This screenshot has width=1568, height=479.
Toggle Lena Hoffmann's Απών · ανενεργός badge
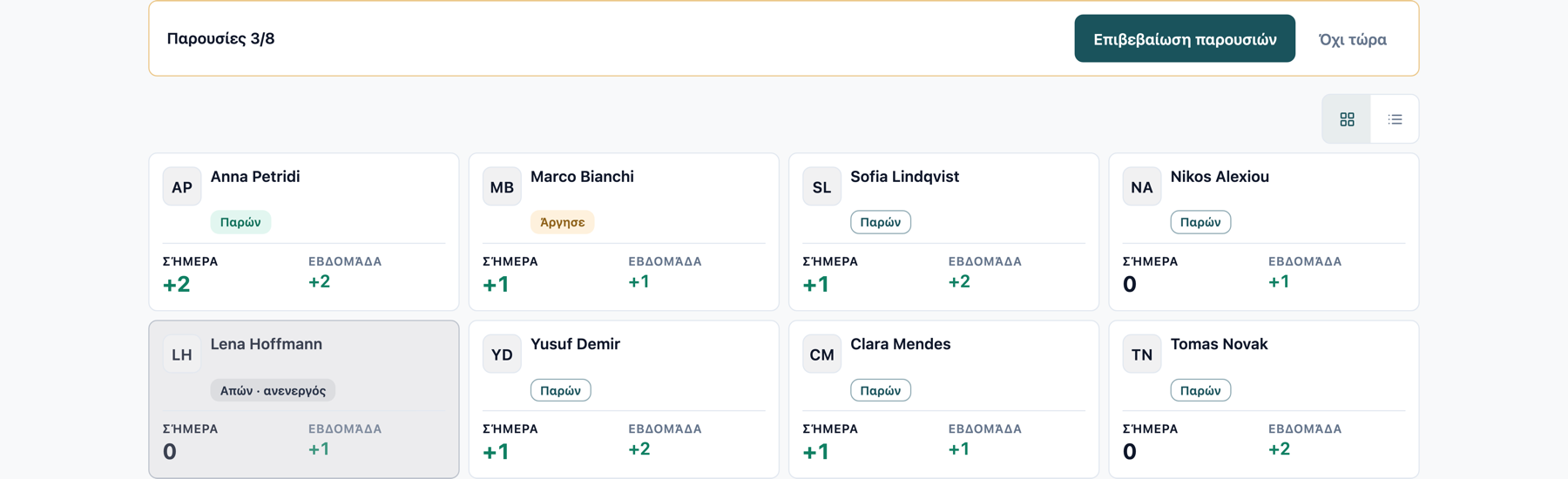point(273,390)
